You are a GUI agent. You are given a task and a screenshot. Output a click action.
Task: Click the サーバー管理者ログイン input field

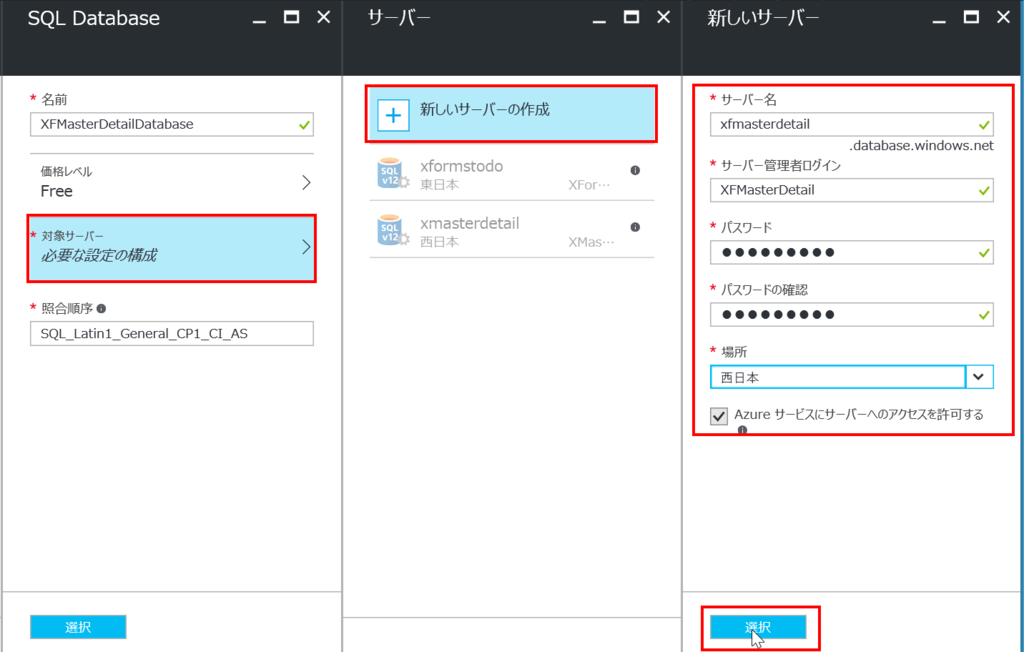pos(852,190)
